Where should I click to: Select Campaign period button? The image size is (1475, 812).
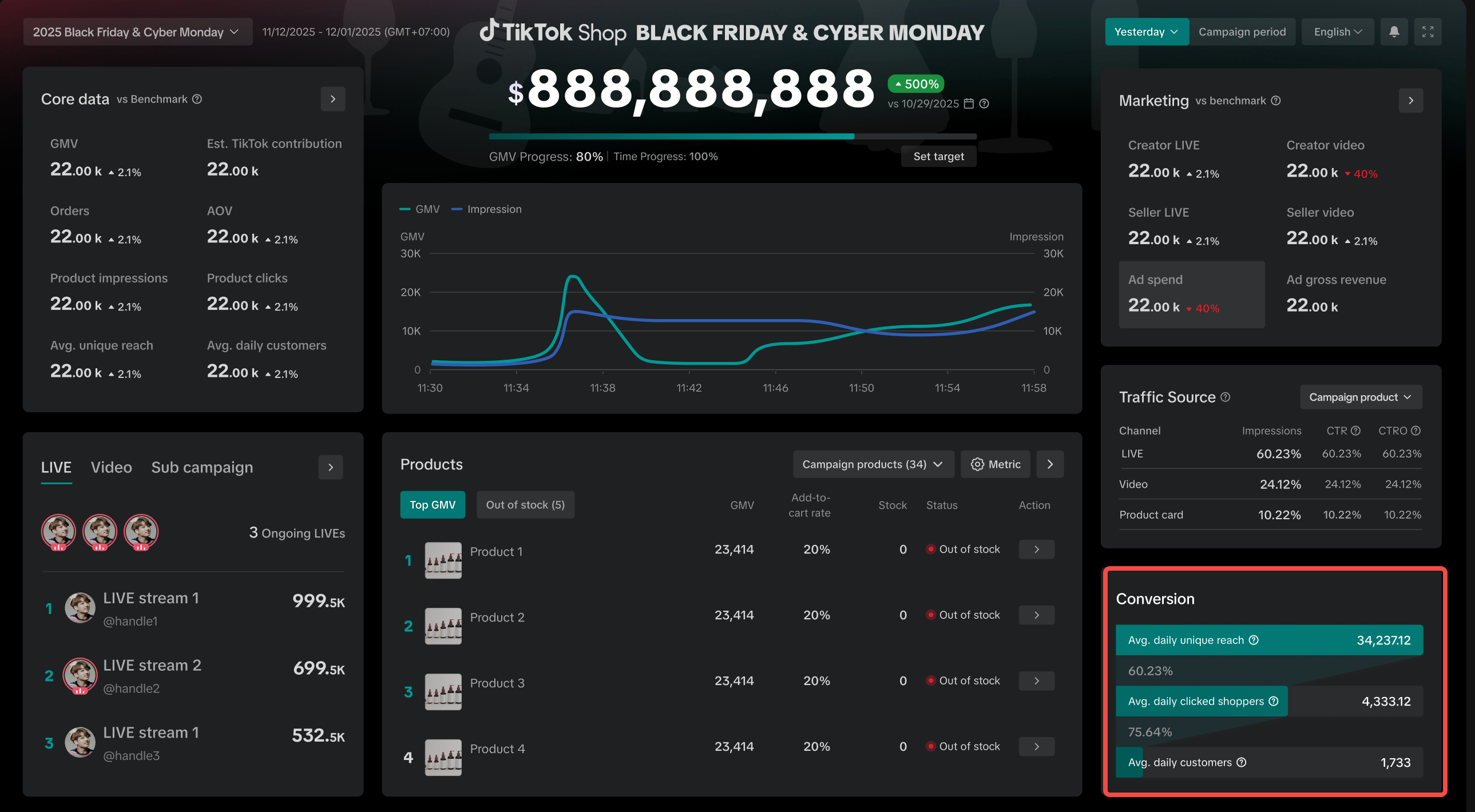[1242, 32]
